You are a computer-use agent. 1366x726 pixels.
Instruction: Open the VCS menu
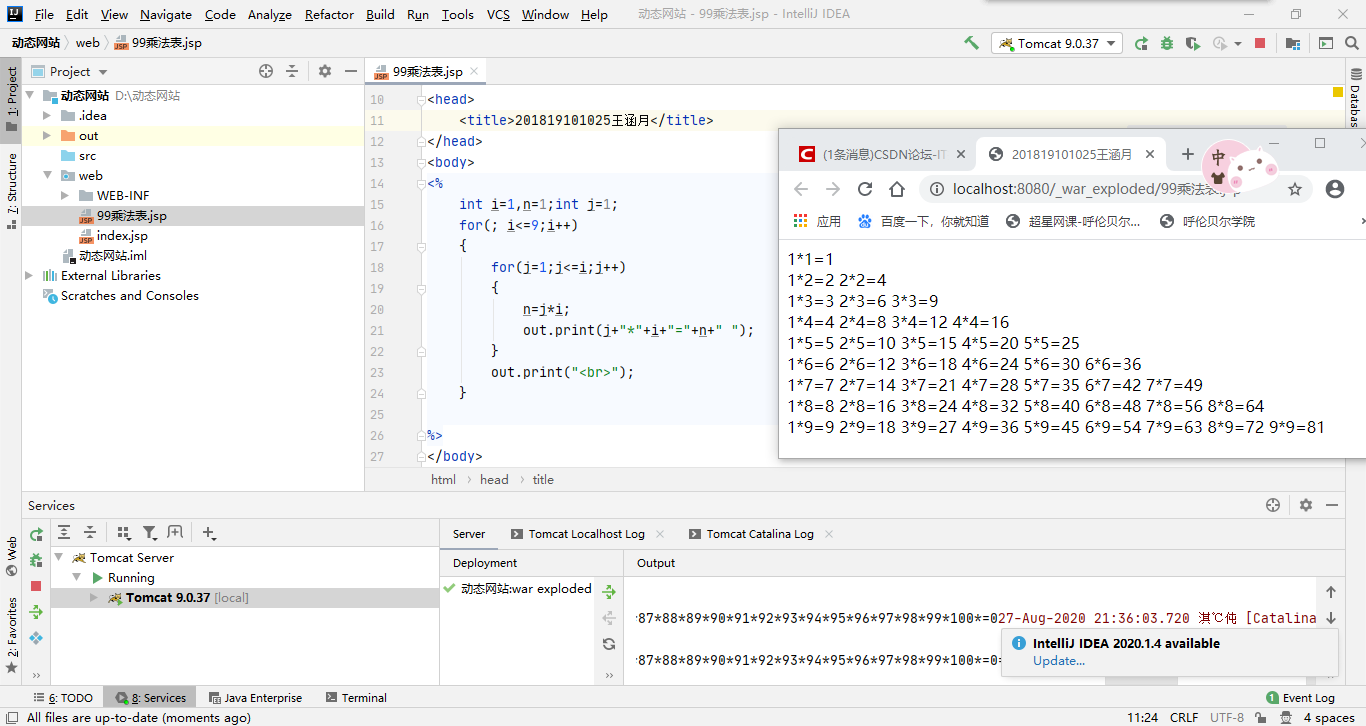pyautogui.click(x=498, y=14)
